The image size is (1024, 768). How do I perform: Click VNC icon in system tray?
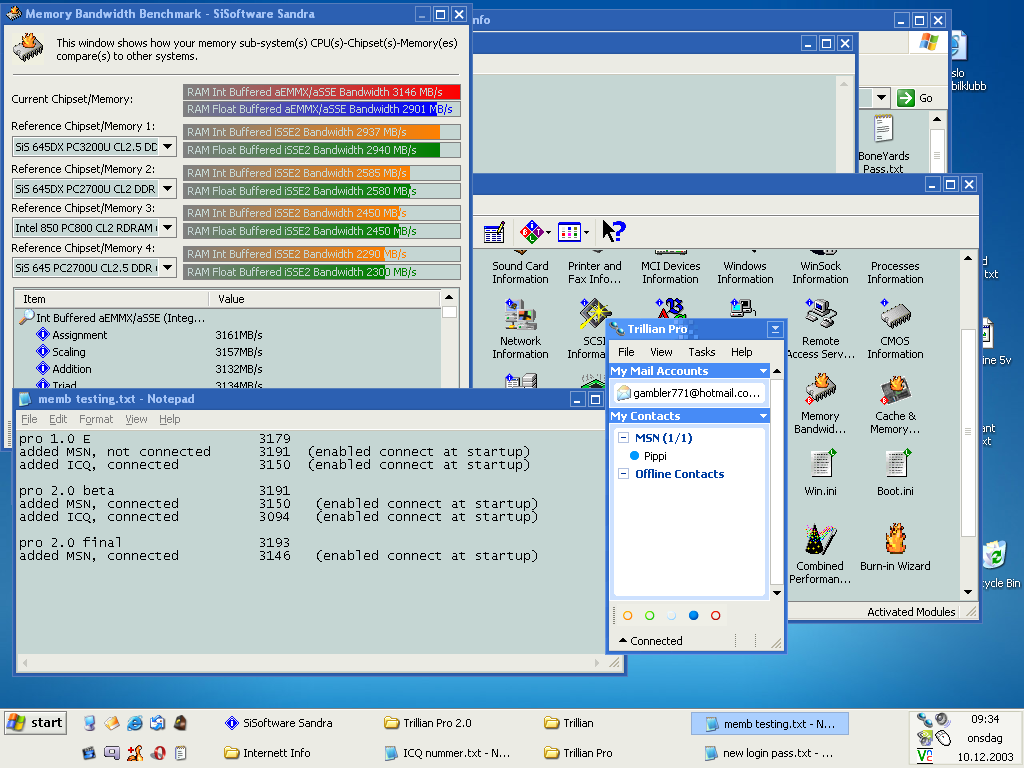point(925,756)
